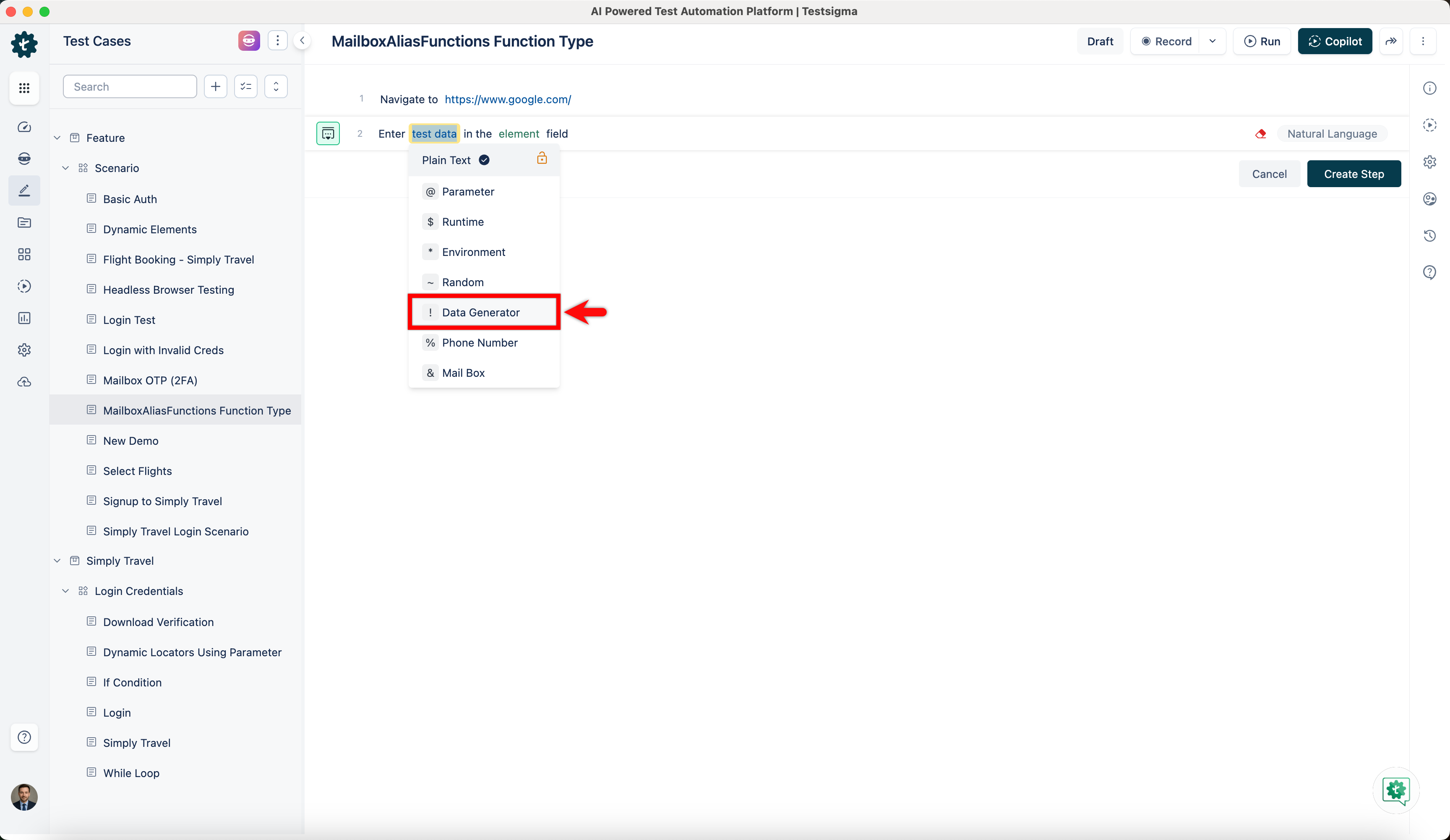Click the Create Step button
Screen dimensions: 1450x840
tap(1354, 174)
